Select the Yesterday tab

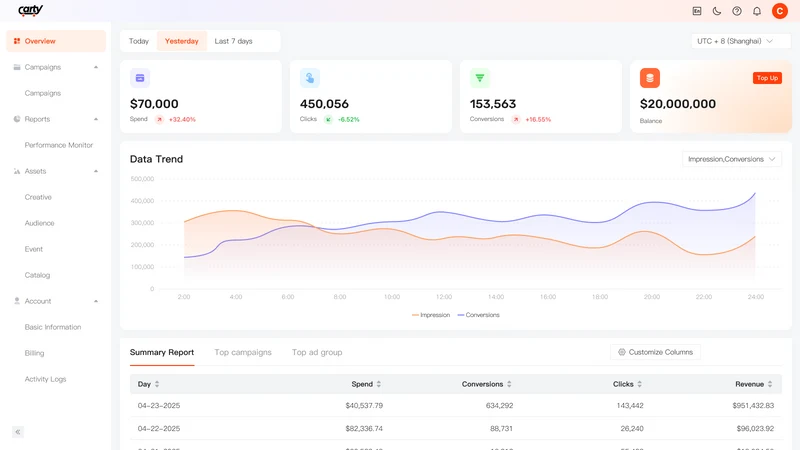coord(182,41)
